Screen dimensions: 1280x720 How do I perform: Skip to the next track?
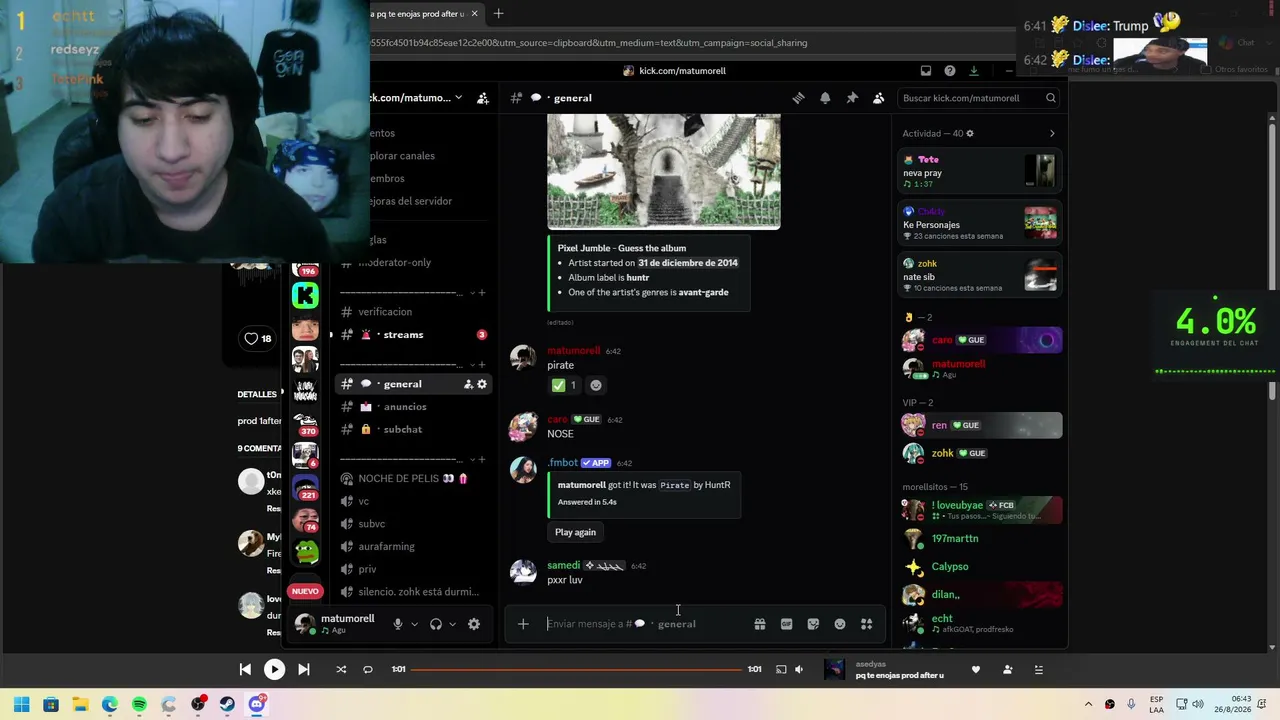(304, 669)
